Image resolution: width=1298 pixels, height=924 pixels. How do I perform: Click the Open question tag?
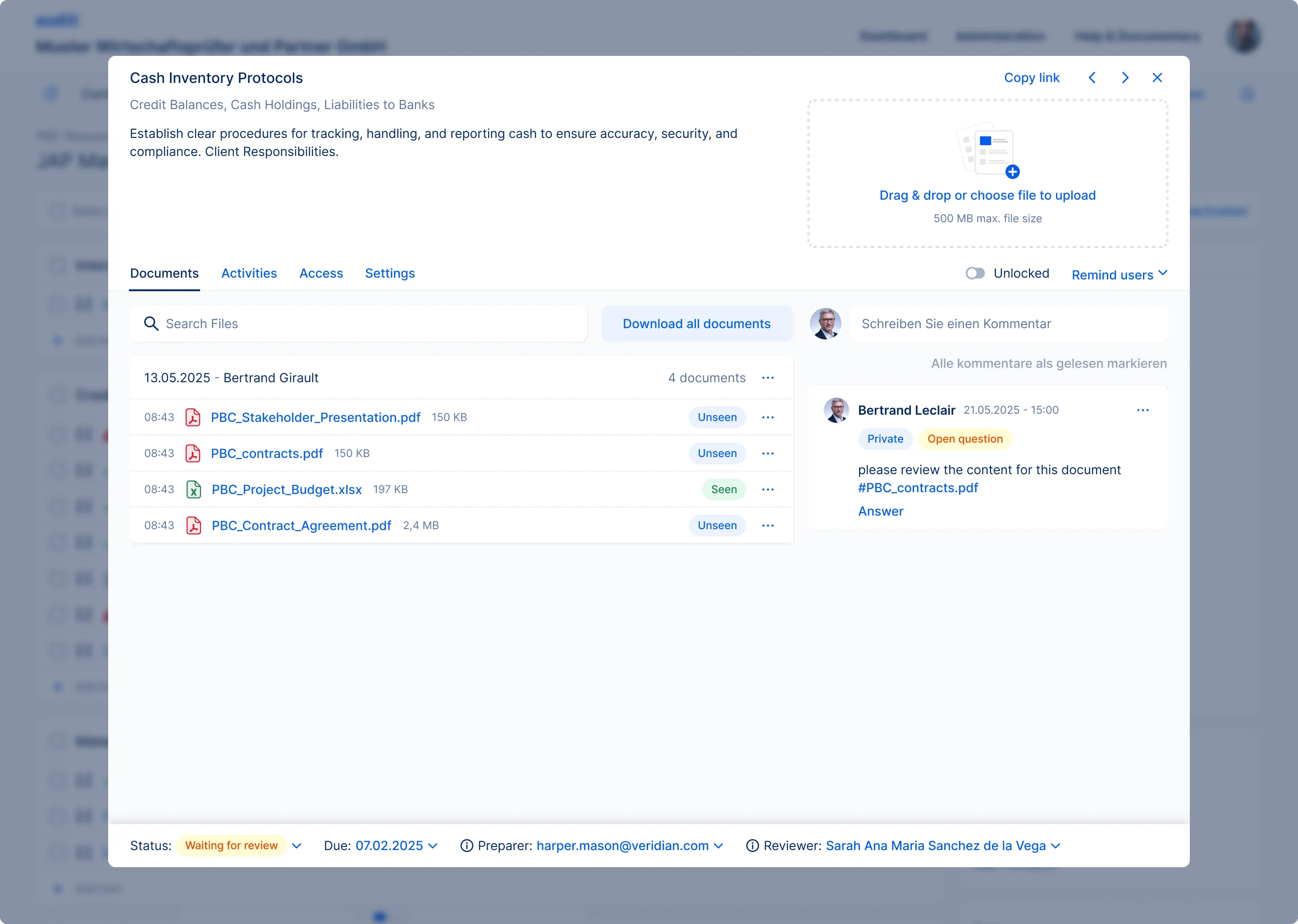(964, 439)
